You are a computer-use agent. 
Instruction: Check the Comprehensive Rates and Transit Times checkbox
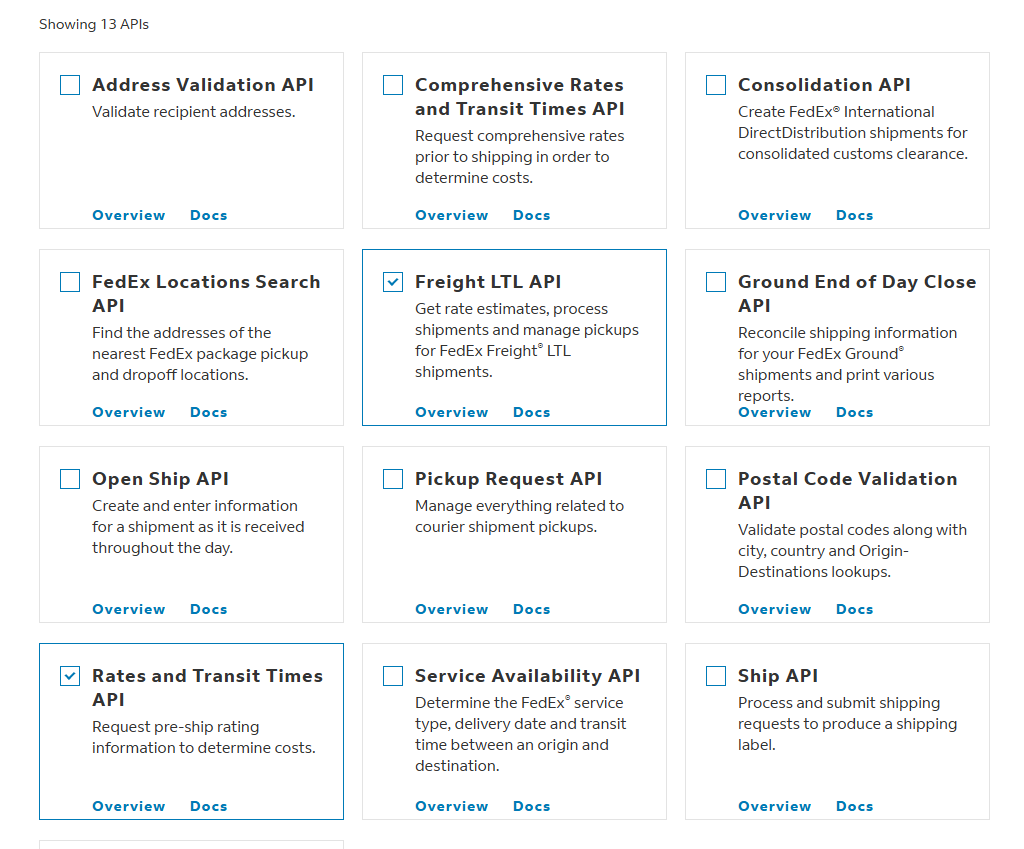coord(393,85)
